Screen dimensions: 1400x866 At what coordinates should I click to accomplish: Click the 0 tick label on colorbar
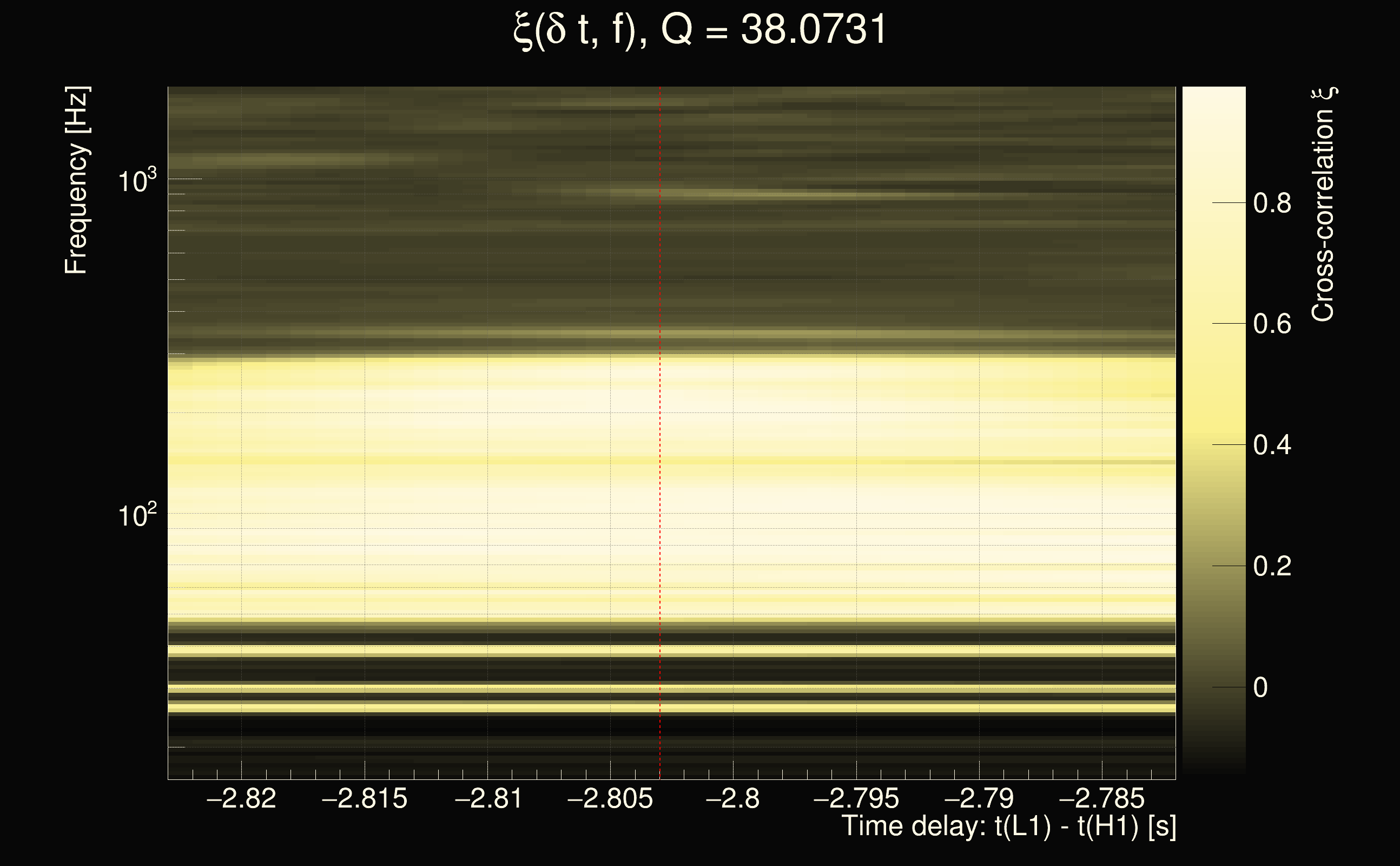(x=1260, y=687)
